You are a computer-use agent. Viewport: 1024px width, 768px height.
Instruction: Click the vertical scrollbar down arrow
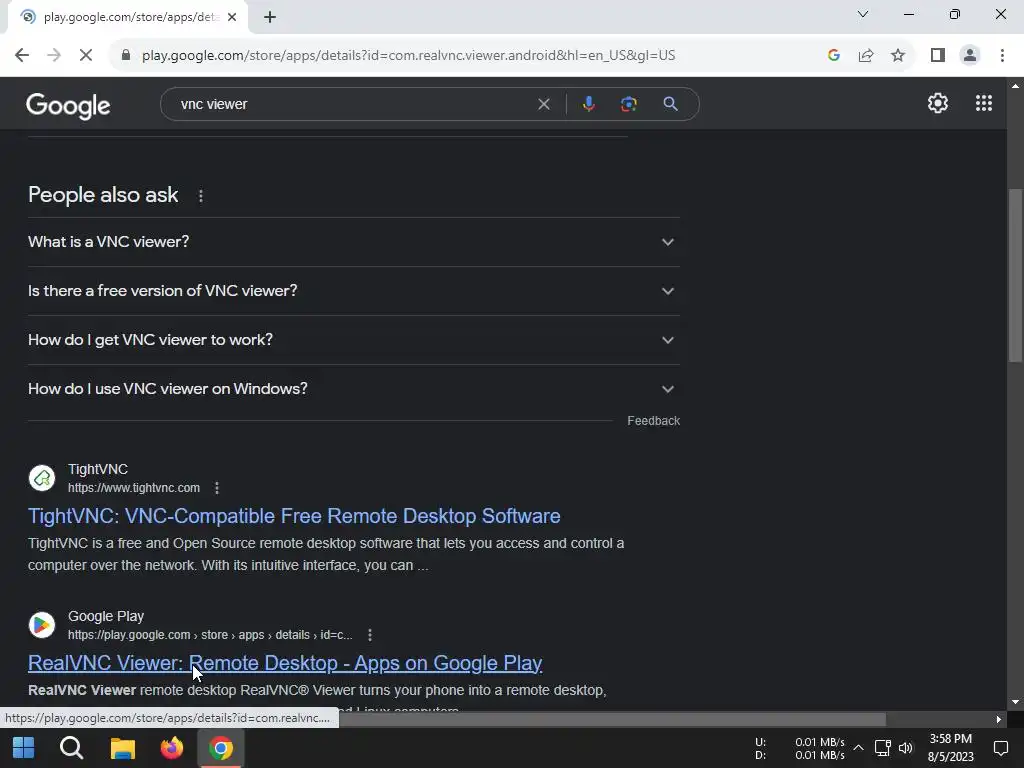(1016, 702)
